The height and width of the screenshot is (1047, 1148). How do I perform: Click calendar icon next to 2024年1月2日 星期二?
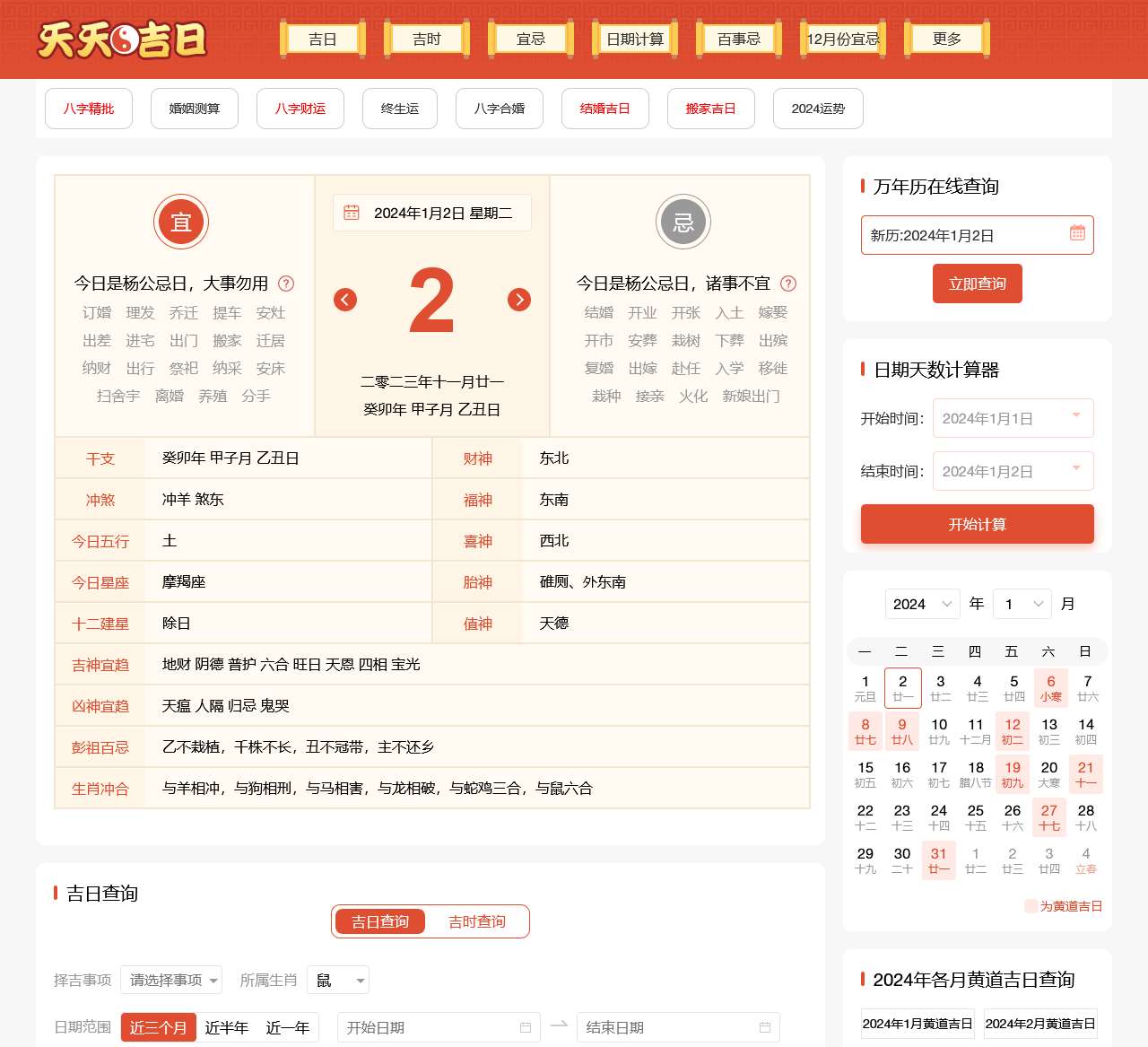pyautogui.click(x=351, y=213)
